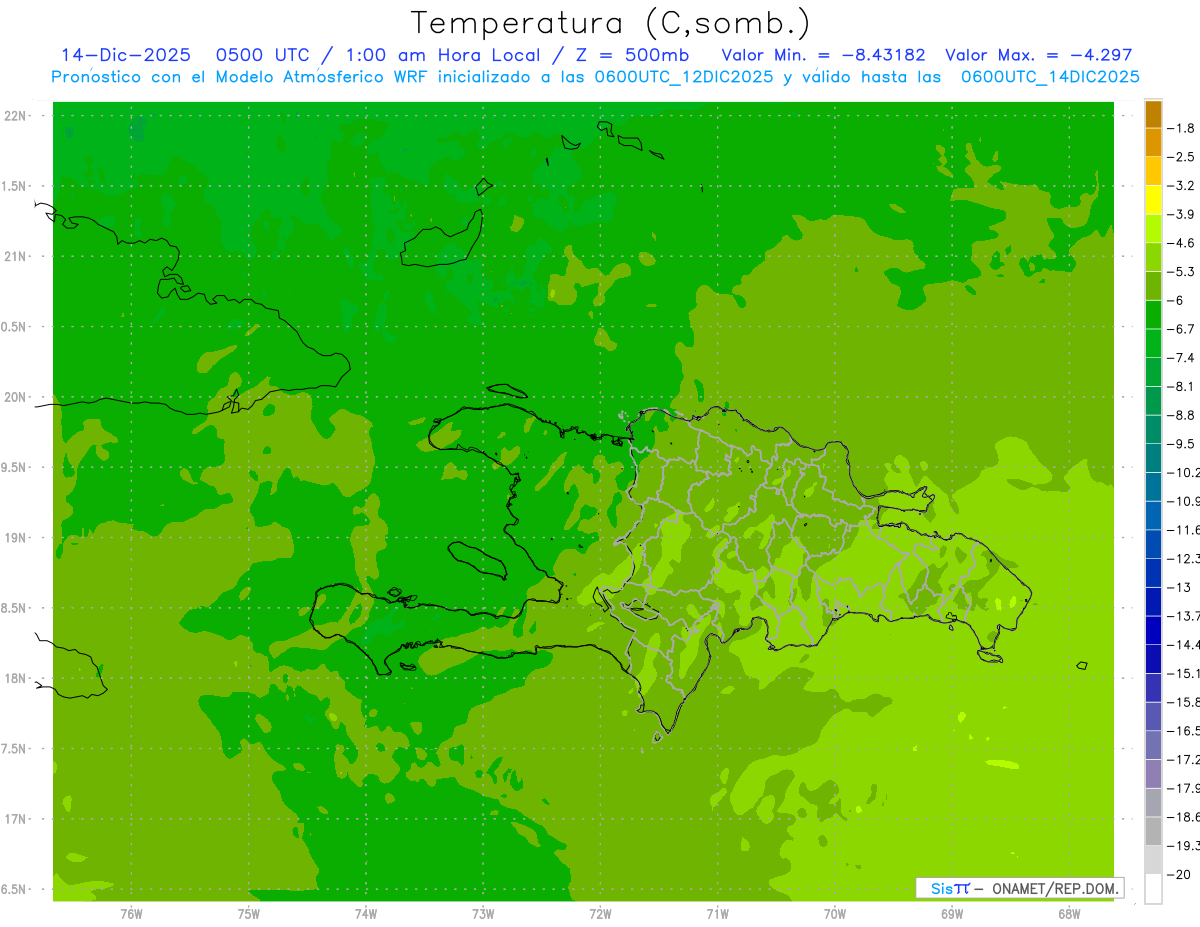Click the "73W" longitude label
This screenshot has height=927, width=1200.
[483, 914]
